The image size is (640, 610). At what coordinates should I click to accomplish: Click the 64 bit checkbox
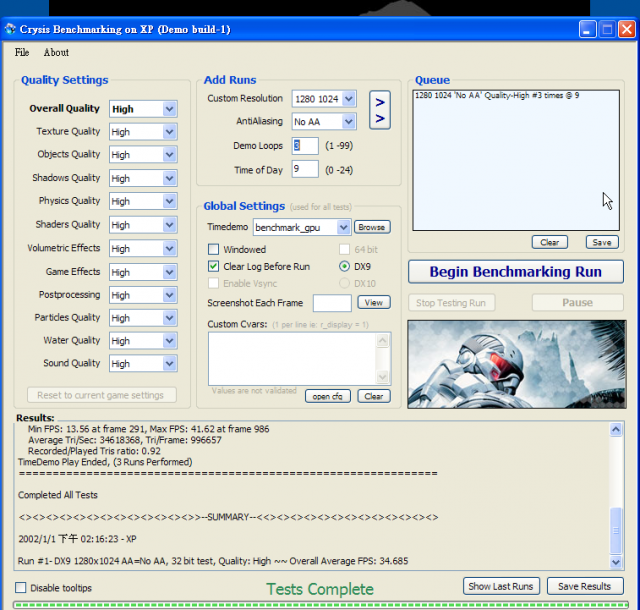[x=344, y=249]
